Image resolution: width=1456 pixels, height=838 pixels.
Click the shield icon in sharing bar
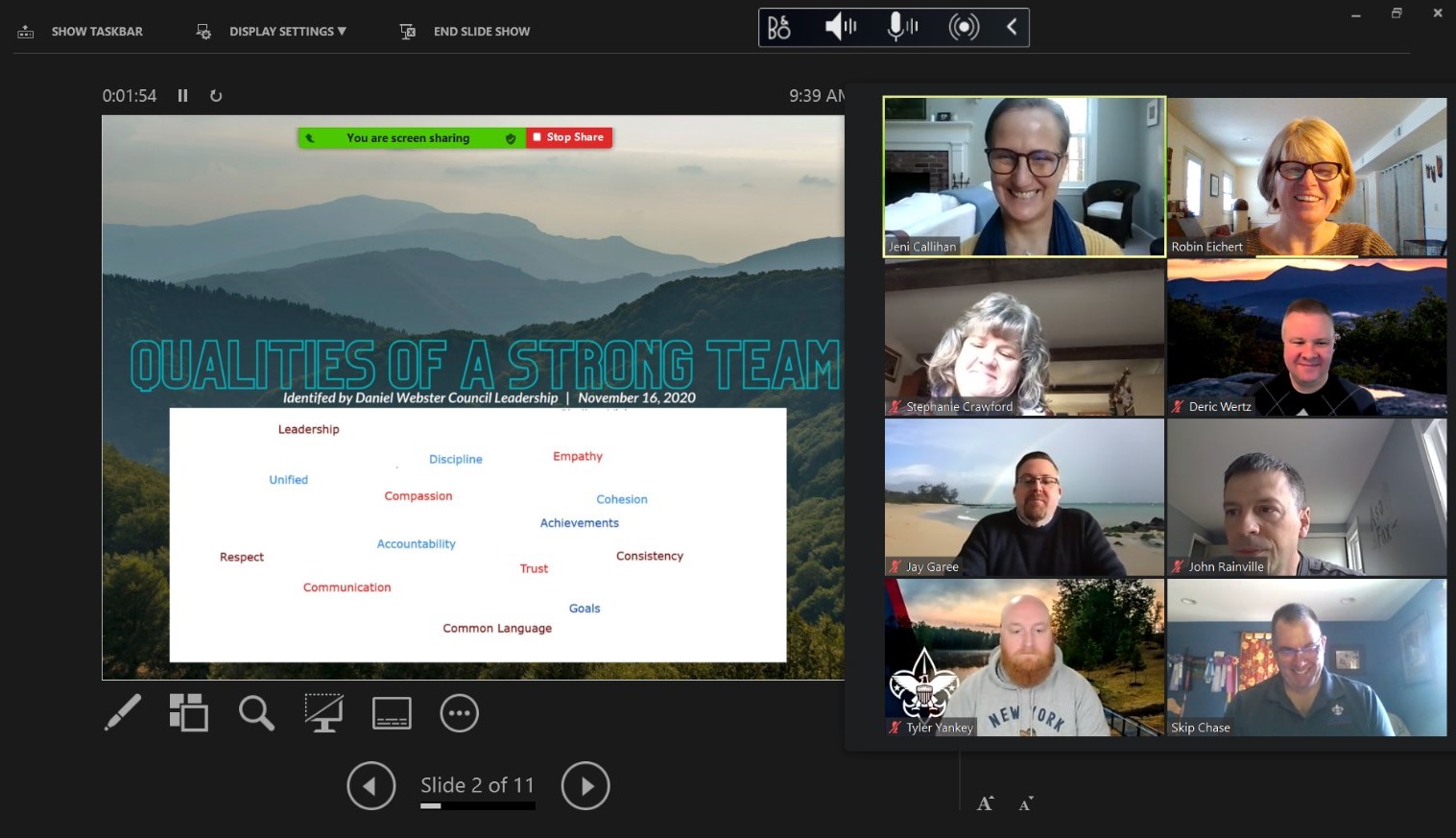click(x=511, y=138)
